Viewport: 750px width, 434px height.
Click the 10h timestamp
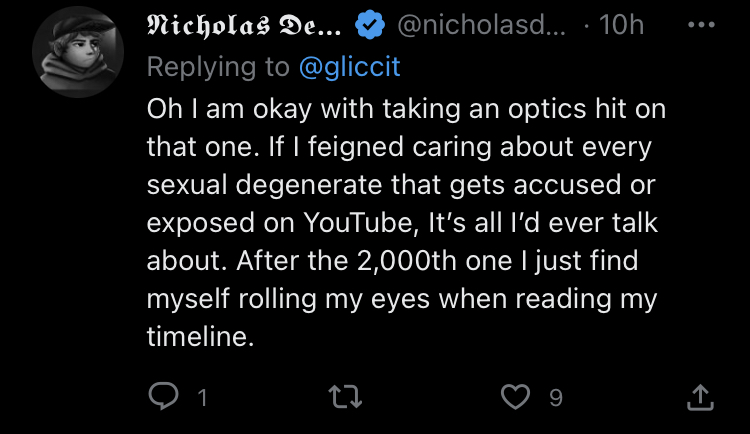tap(621, 24)
